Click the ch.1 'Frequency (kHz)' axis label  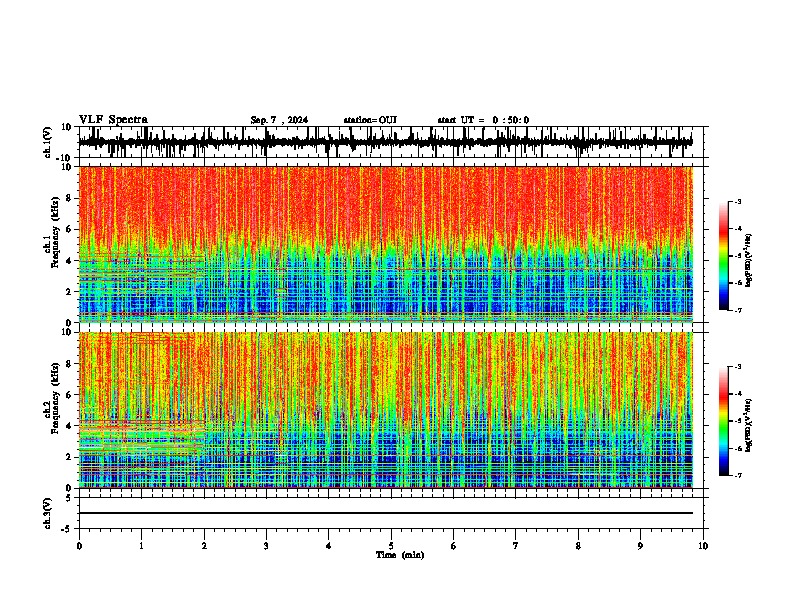56,233
